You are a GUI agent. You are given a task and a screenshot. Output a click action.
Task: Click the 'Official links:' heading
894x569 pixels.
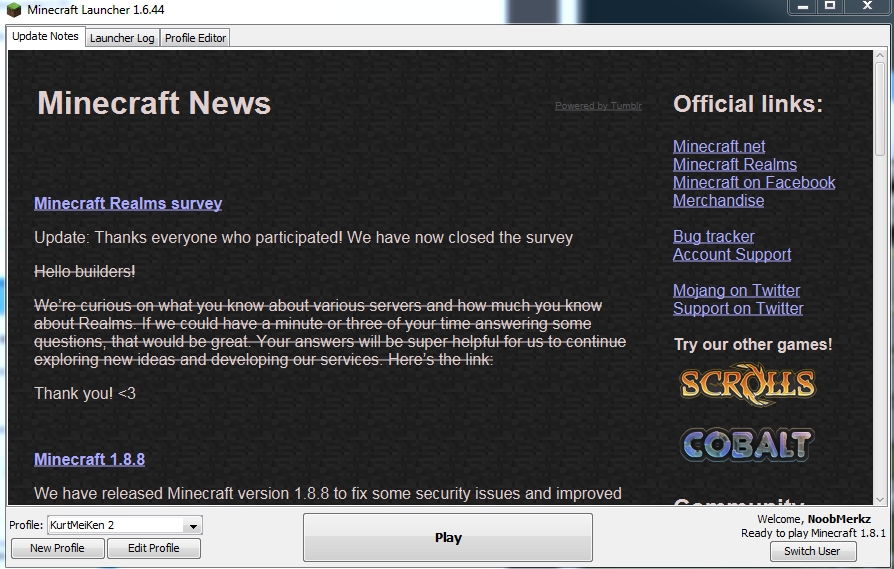click(748, 104)
